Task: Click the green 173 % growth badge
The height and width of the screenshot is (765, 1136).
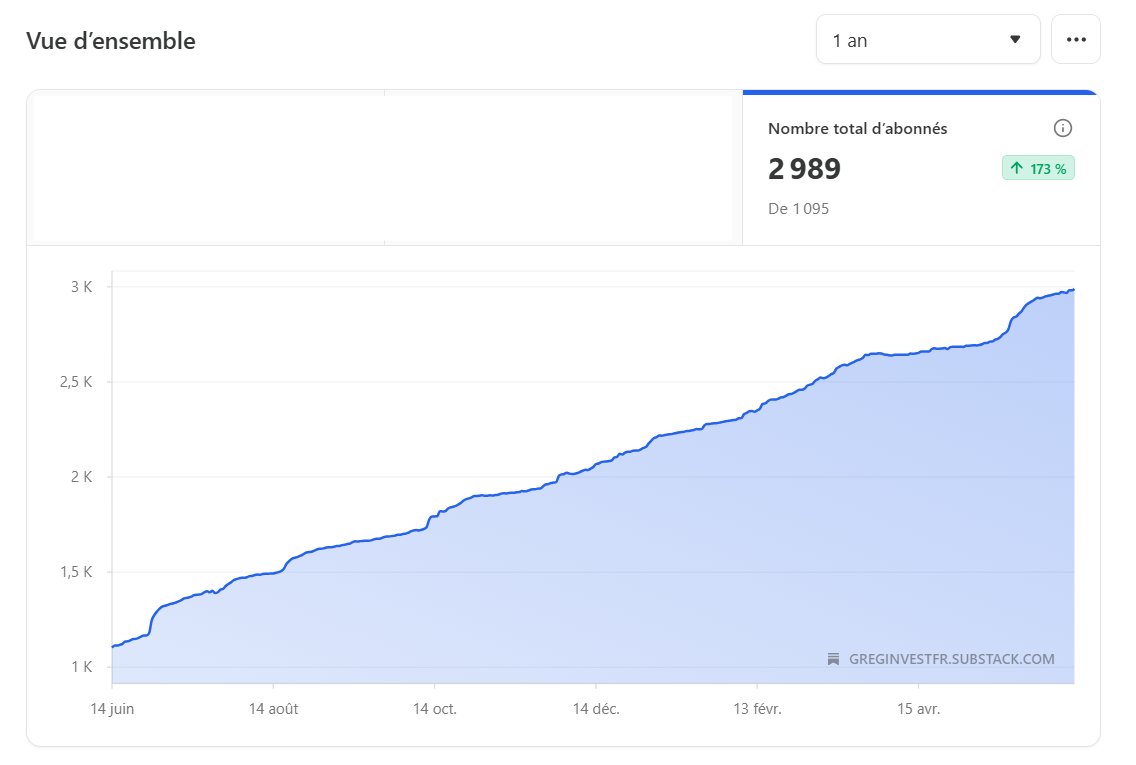Action: coord(1038,168)
